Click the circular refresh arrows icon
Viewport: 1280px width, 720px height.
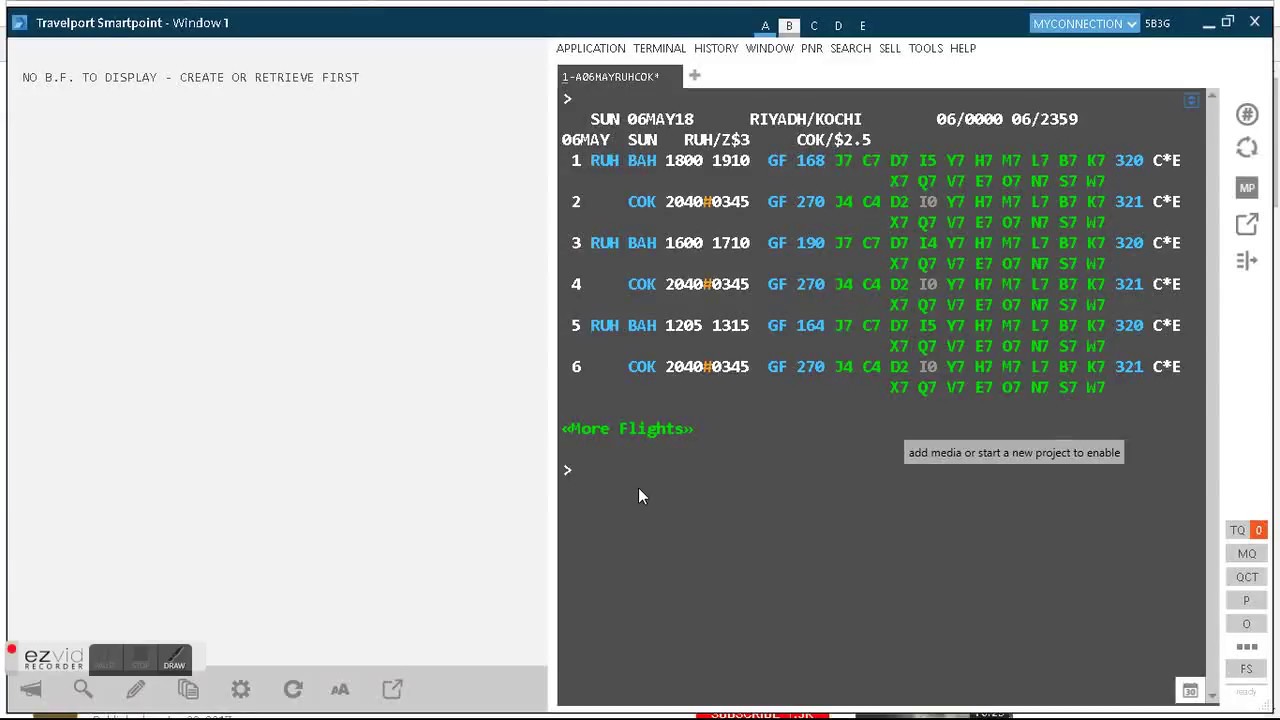coord(1246,148)
